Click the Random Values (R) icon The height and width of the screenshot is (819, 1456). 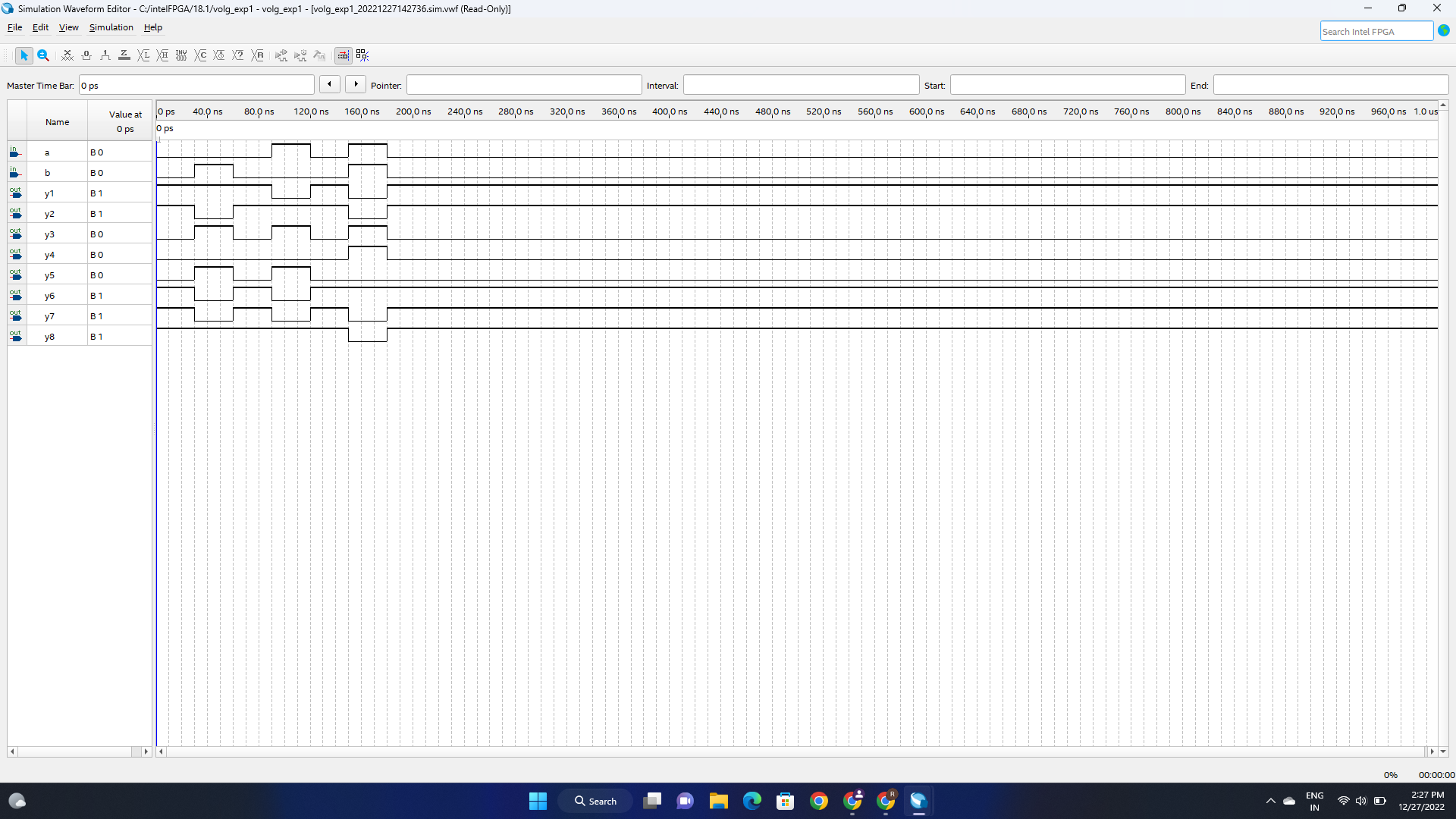click(258, 55)
